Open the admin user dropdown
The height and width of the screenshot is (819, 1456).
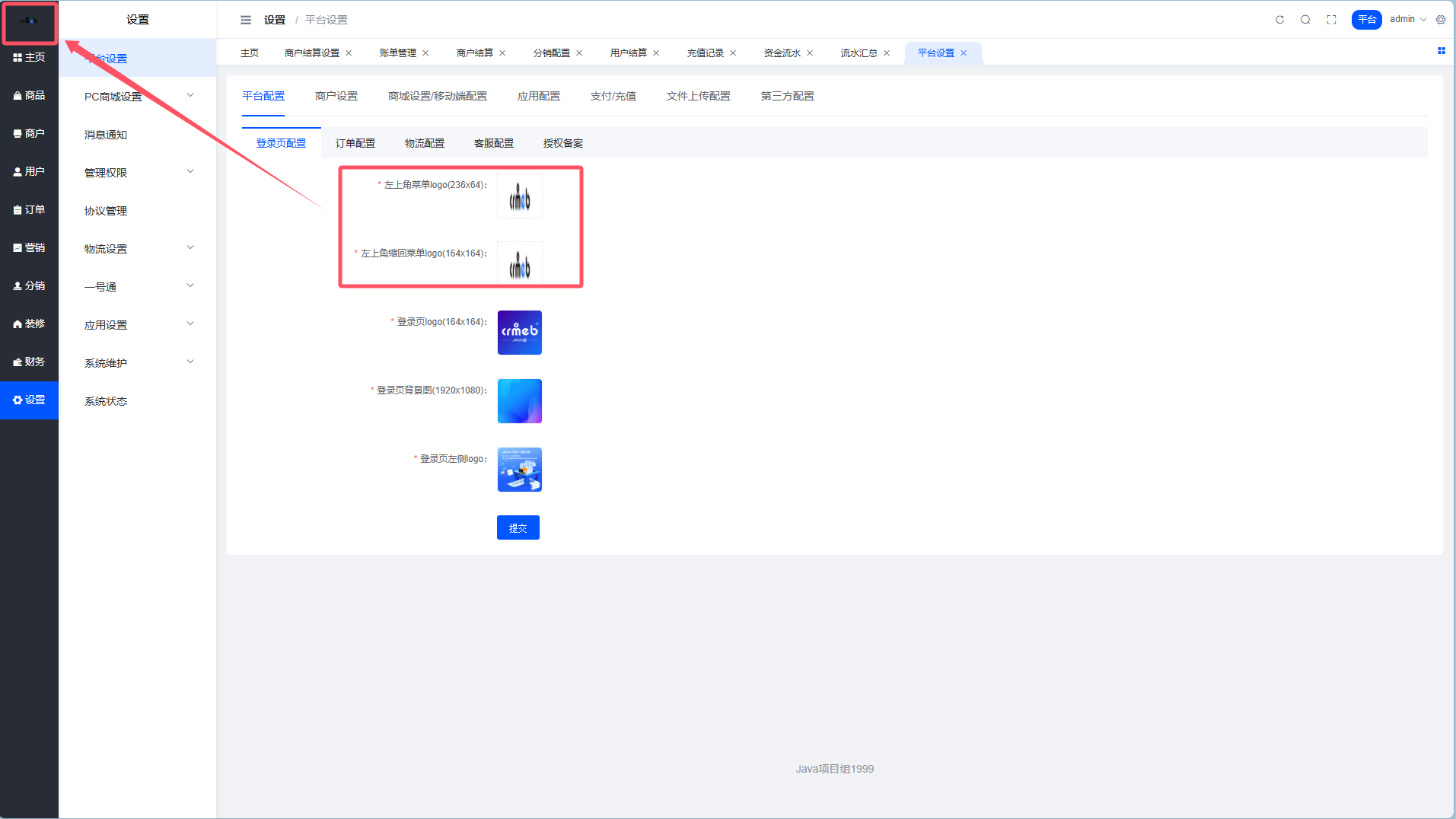pyautogui.click(x=1407, y=20)
